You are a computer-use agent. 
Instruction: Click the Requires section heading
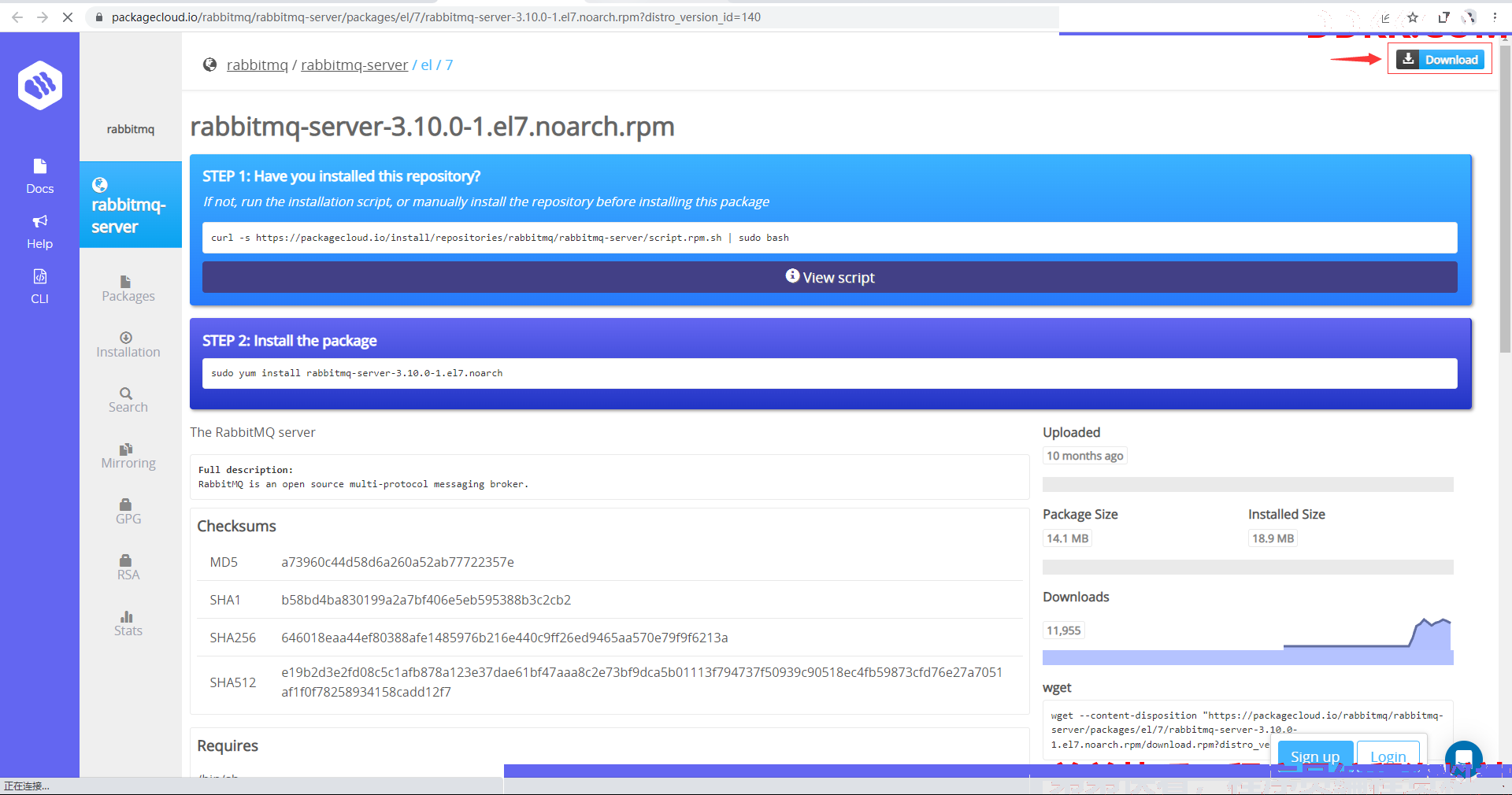[228, 746]
